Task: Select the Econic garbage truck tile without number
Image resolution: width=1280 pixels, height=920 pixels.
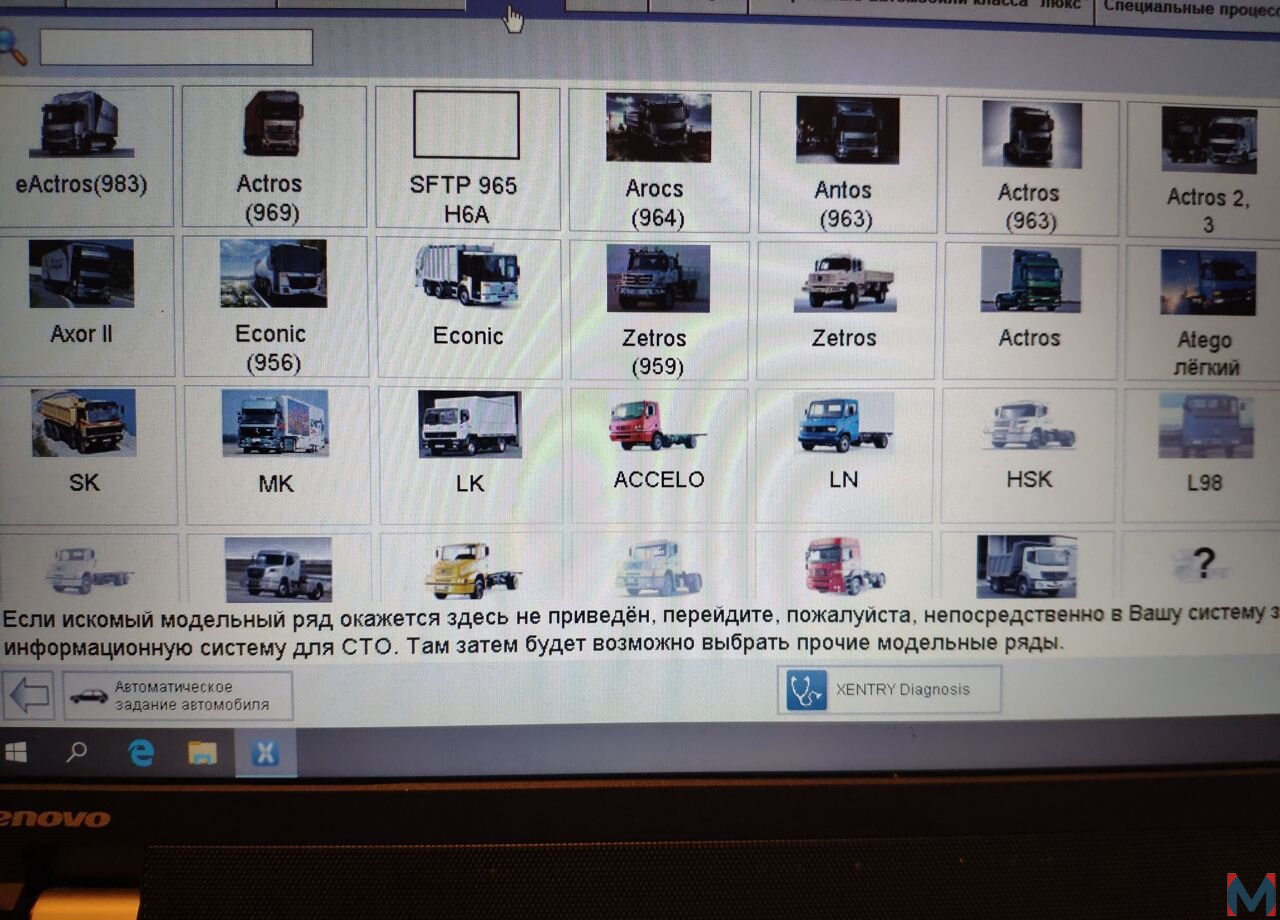Action: 468,307
